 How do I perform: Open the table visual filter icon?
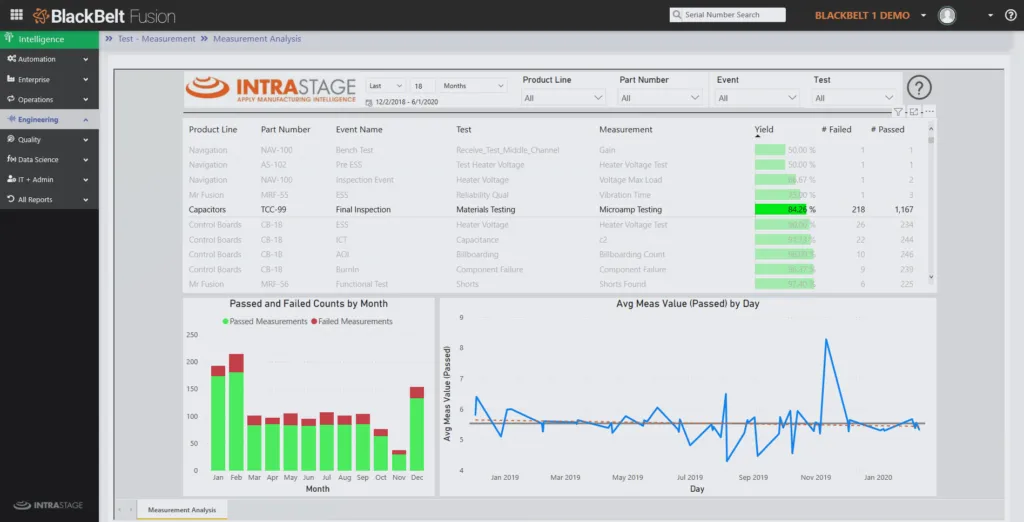tap(898, 112)
